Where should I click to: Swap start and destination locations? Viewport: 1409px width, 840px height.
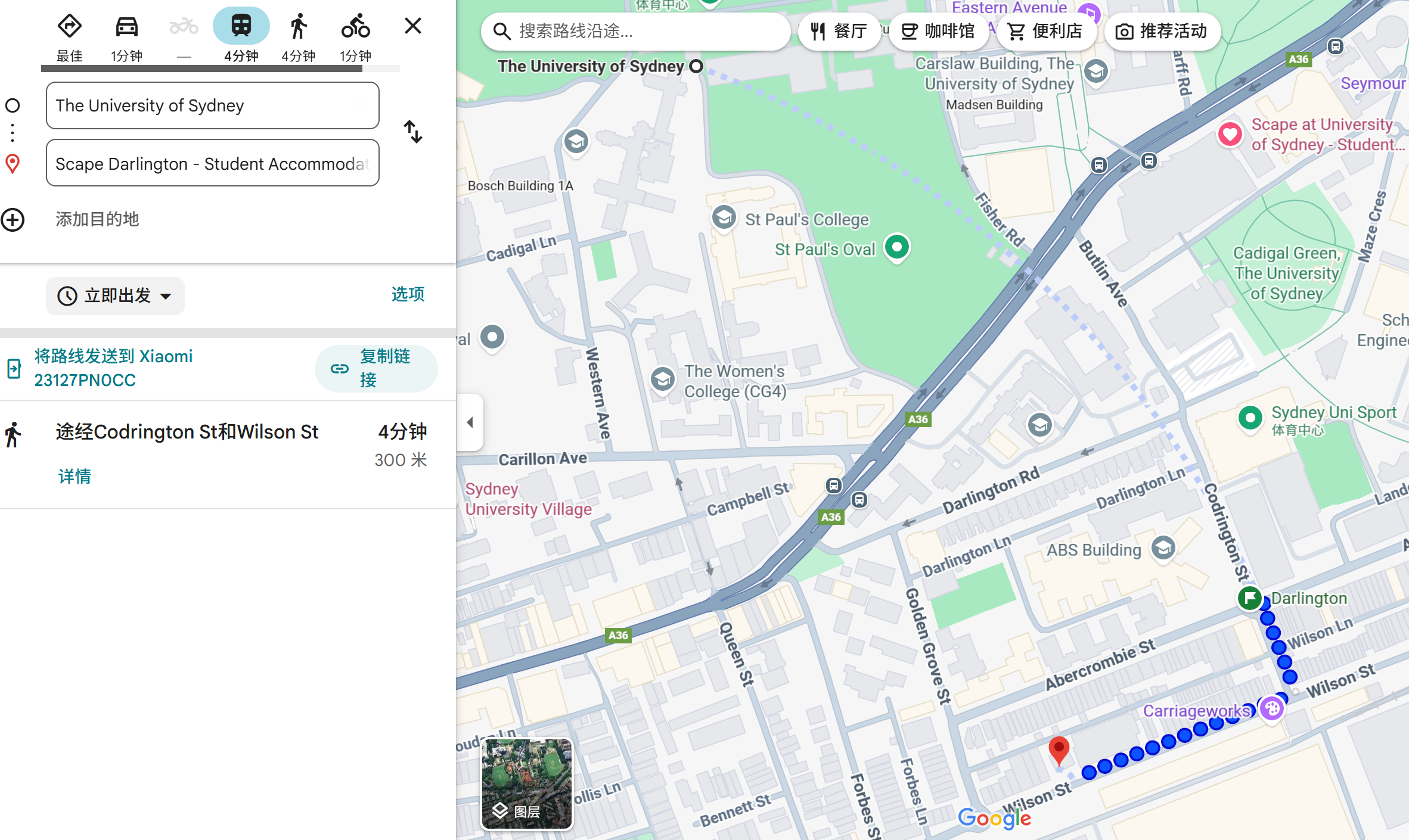point(412,132)
